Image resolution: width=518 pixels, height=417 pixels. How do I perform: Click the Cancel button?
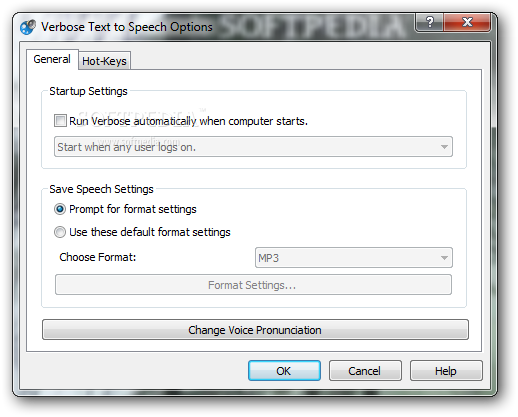(x=365, y=371)
